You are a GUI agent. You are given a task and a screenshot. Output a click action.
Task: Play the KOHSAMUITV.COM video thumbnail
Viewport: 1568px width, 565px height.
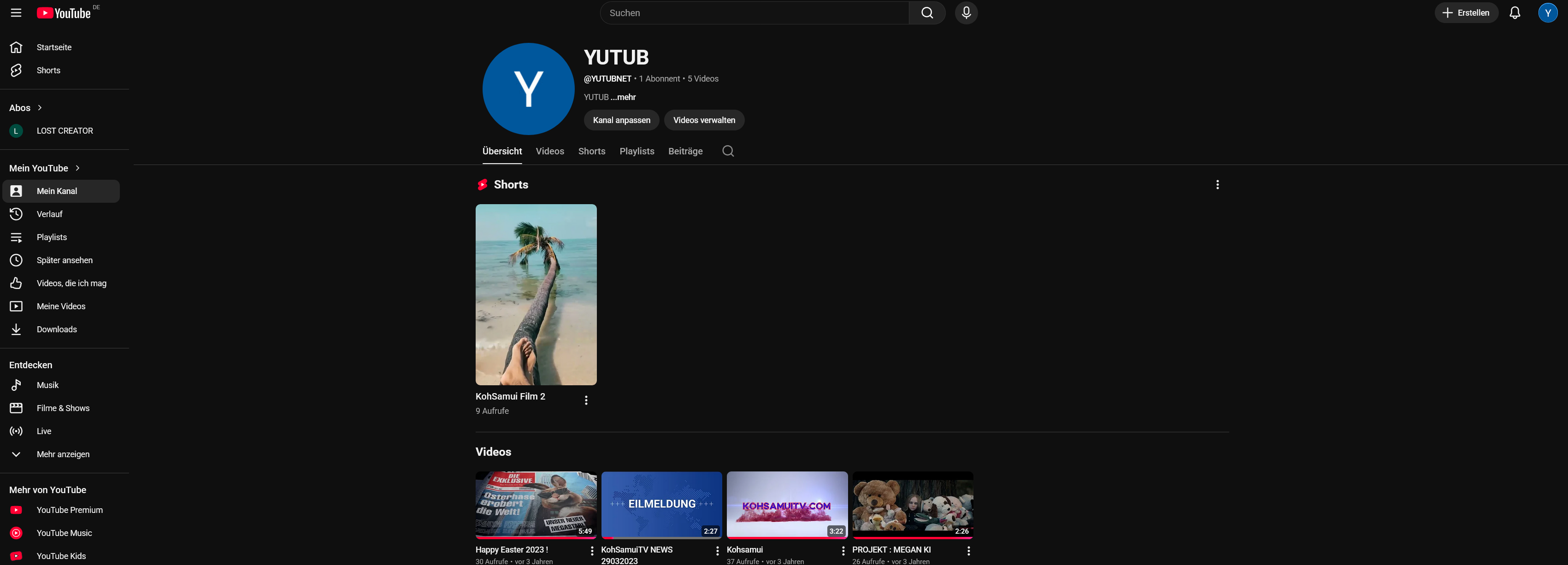(787, 505)
